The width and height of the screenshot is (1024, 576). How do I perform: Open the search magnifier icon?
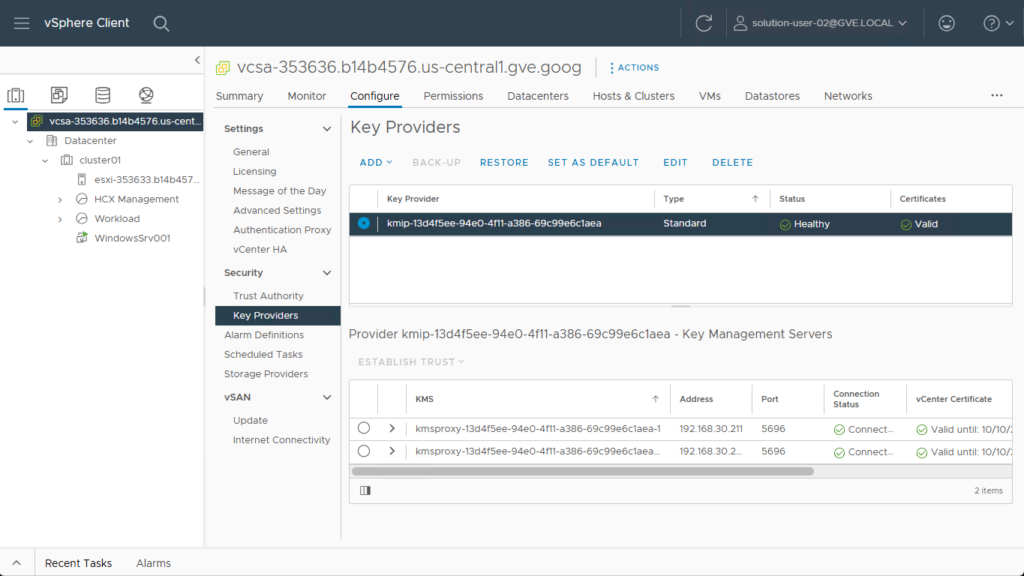161,24
